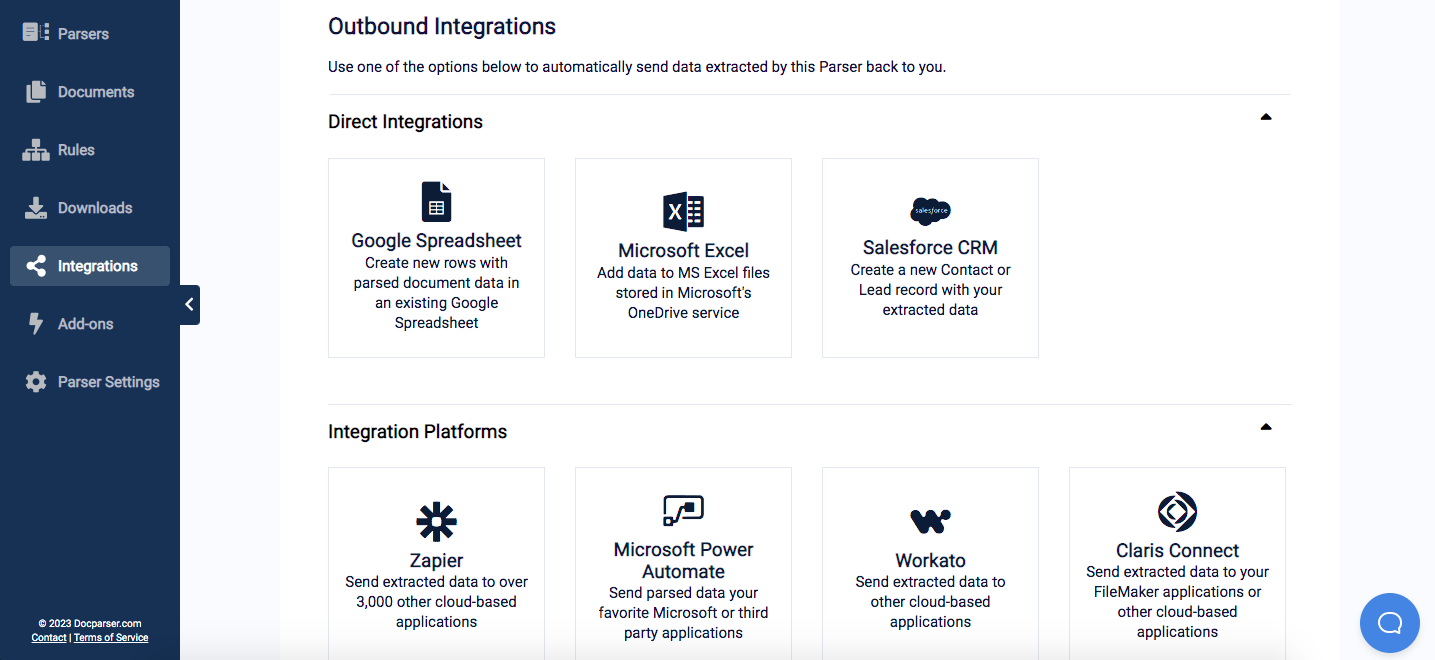Open the chat support bubble
This screenshot has height=660, width=1435.
(1390, 623)
